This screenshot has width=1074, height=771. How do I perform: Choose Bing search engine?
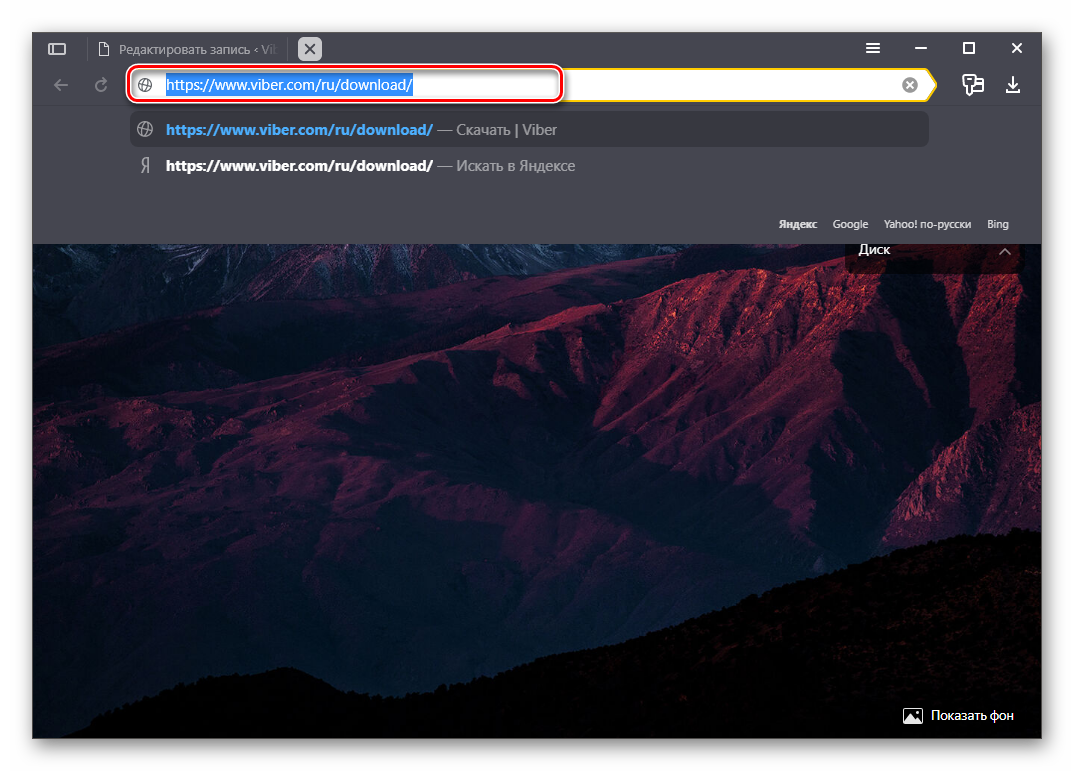pos(997,224)
